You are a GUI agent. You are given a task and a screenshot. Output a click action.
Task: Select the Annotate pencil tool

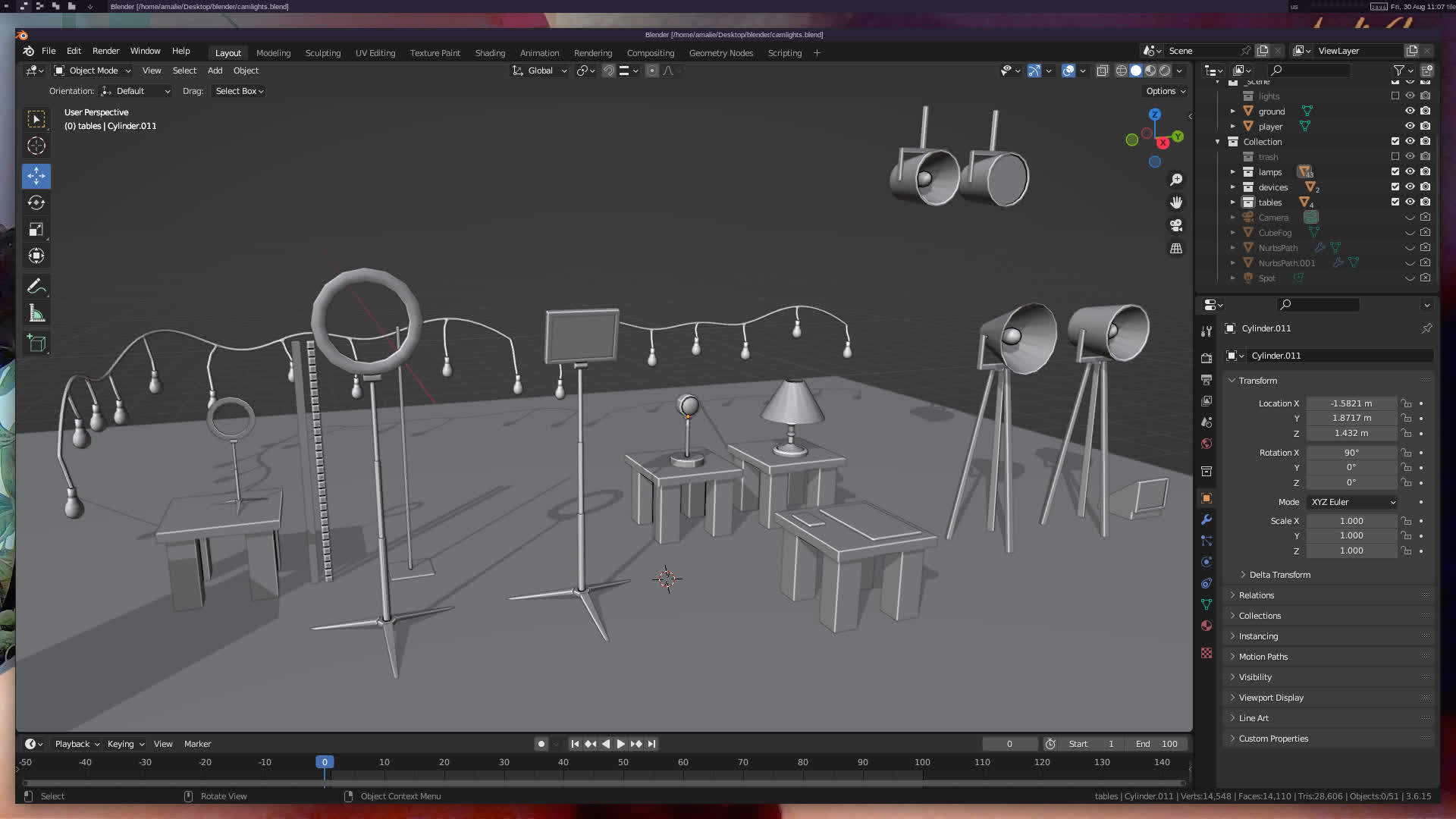pyautogui.click(x=36, y=287)
